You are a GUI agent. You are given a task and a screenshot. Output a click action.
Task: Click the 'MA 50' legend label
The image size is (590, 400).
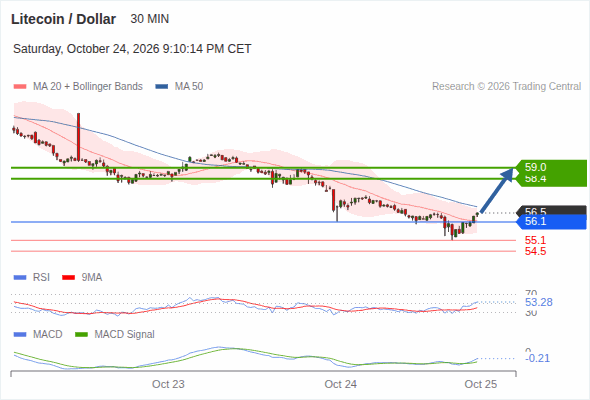click(189, 87)
